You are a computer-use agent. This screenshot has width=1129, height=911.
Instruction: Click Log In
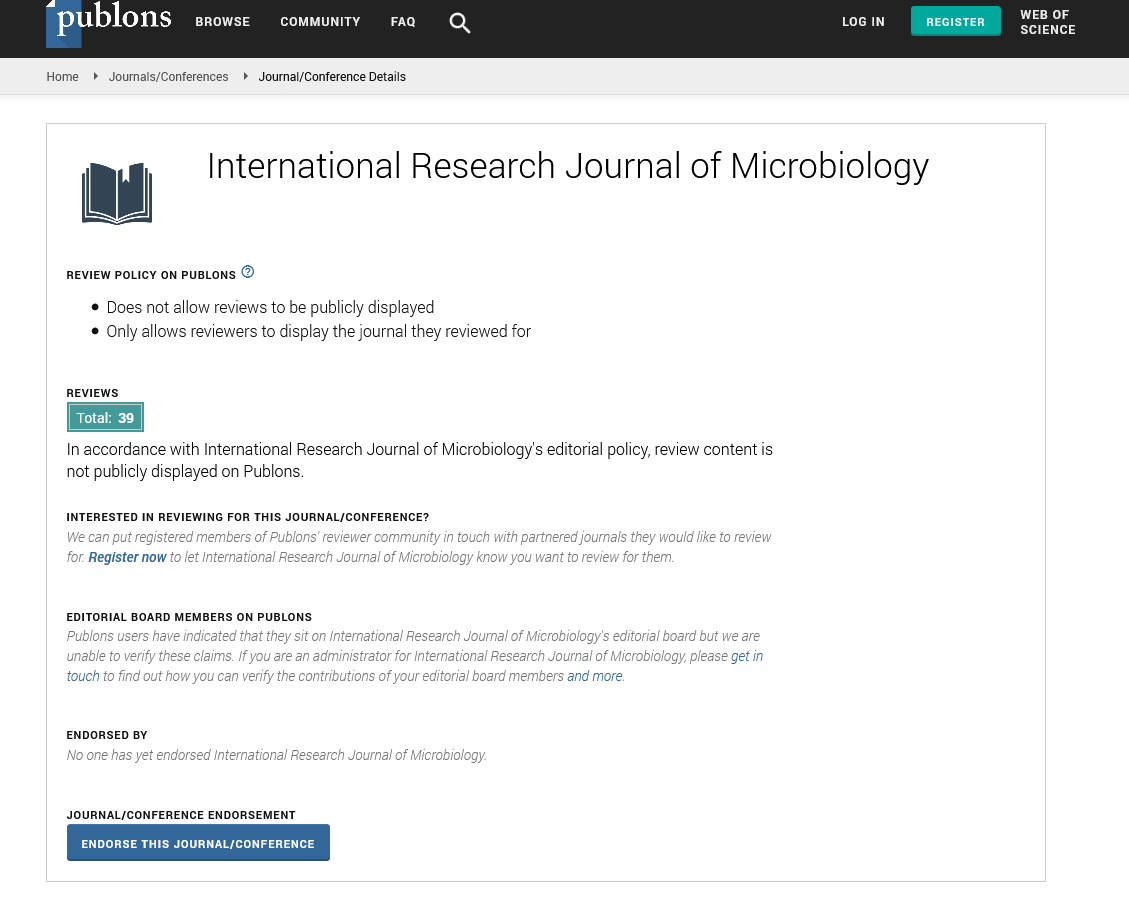(x=863, y=22)
